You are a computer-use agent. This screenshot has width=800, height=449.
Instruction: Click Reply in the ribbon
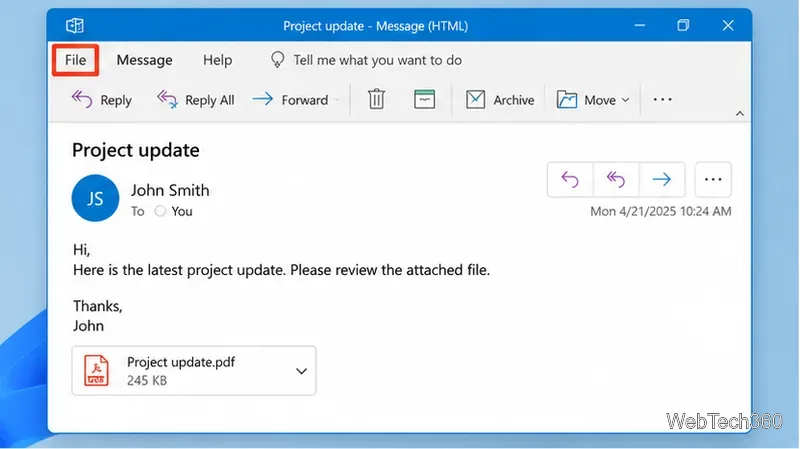click(x=102, y=100)
